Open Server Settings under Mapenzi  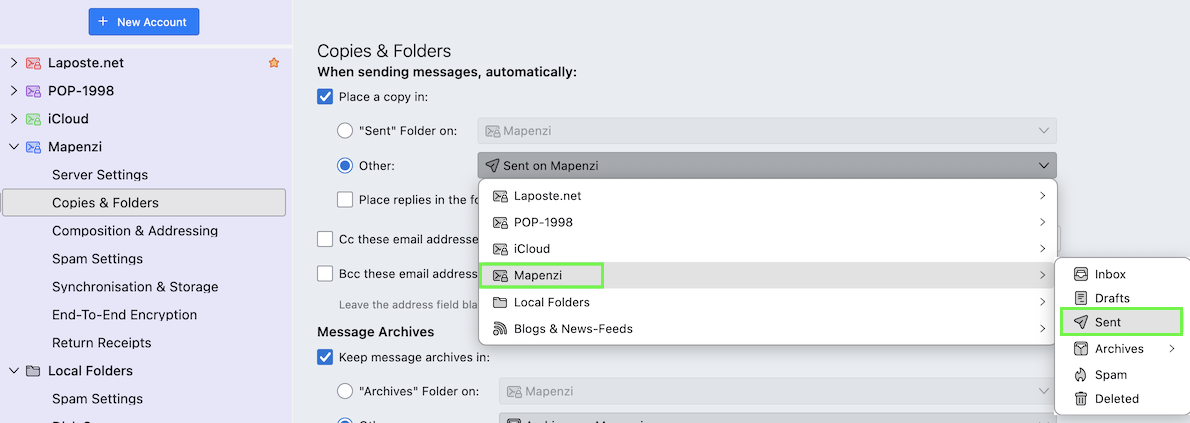pyautogui.click(x=100, y=175)
